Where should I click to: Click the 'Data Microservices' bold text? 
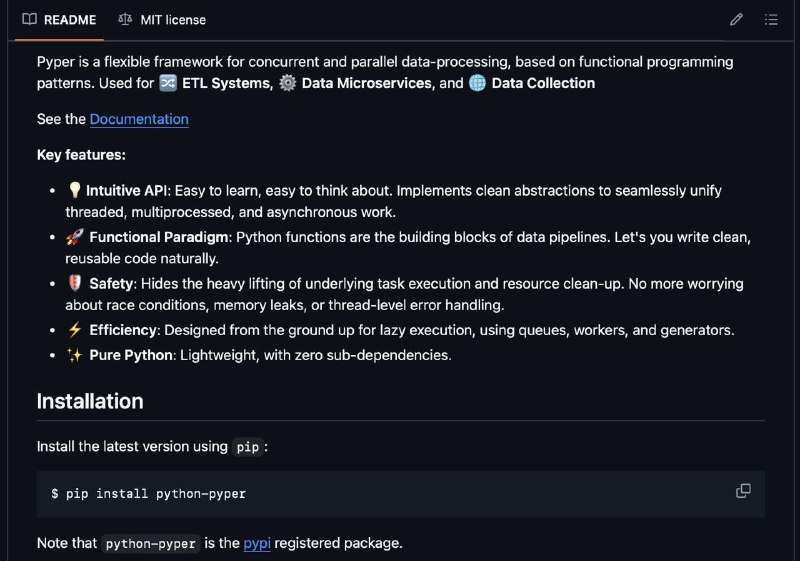coord(367,83)
